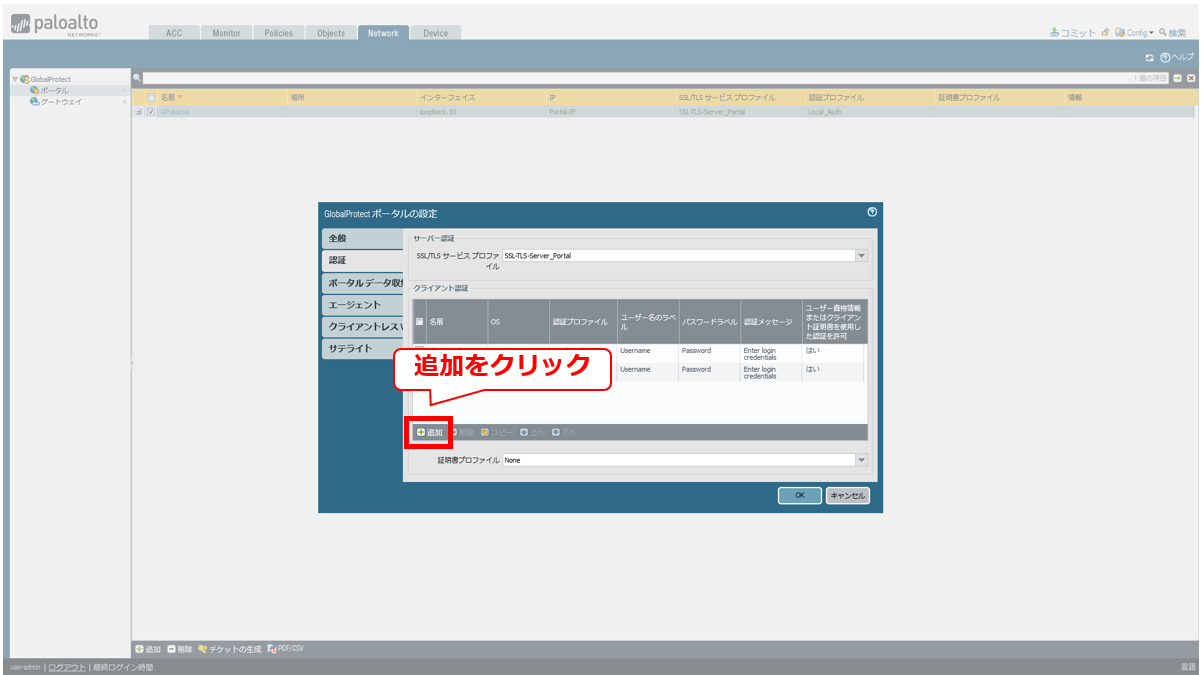Click the commit (コミット) icon in top bar
1201x675 pixels.
point(1055,33)
